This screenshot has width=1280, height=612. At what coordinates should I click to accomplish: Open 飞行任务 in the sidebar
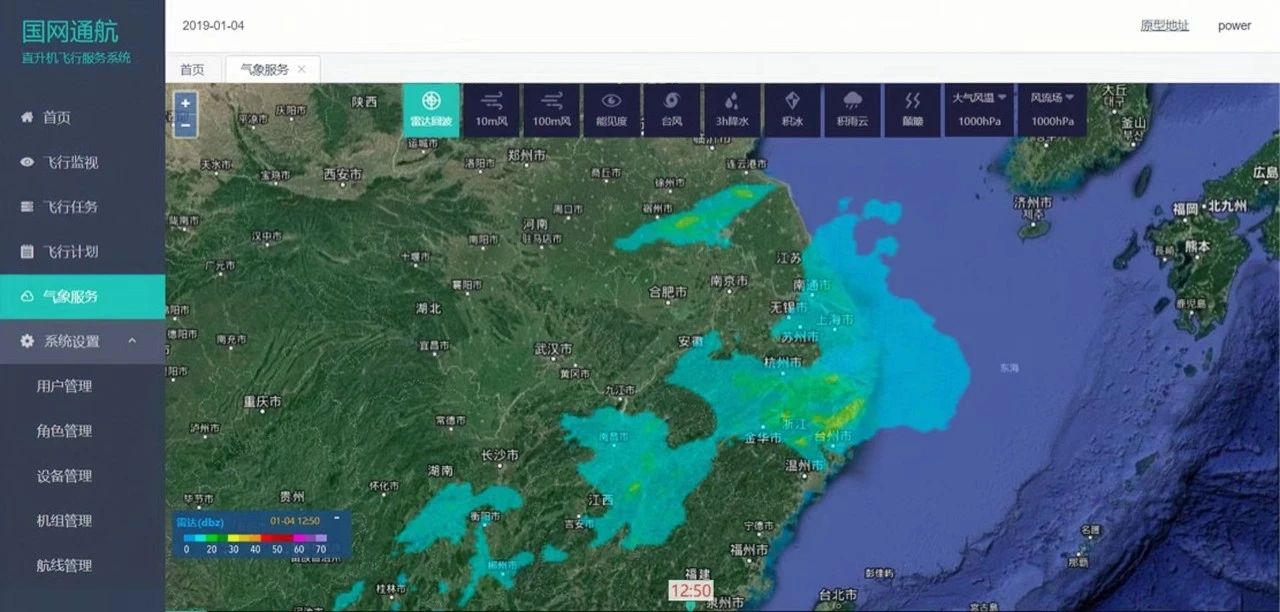(82, 207)
